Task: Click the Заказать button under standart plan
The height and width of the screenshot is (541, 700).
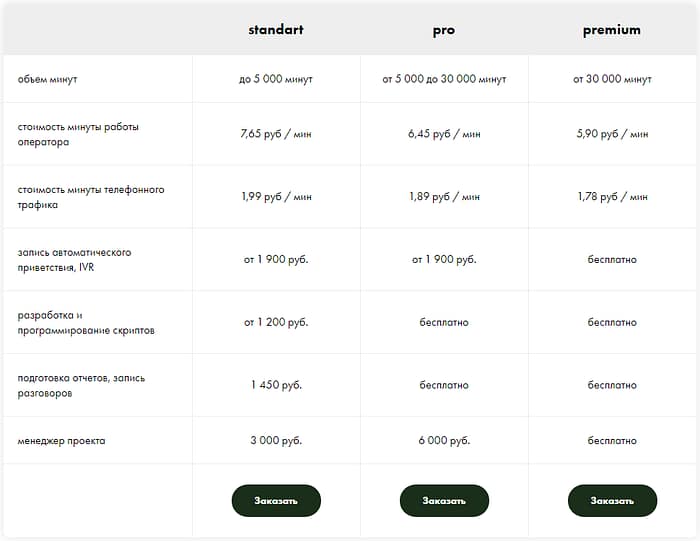Action: [x=276, y=500]
